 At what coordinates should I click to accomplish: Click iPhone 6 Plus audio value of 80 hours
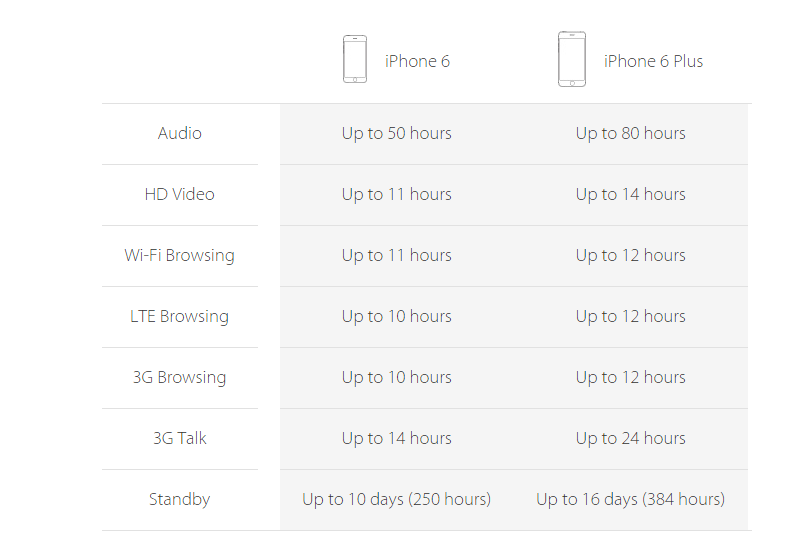coord(631,133)
